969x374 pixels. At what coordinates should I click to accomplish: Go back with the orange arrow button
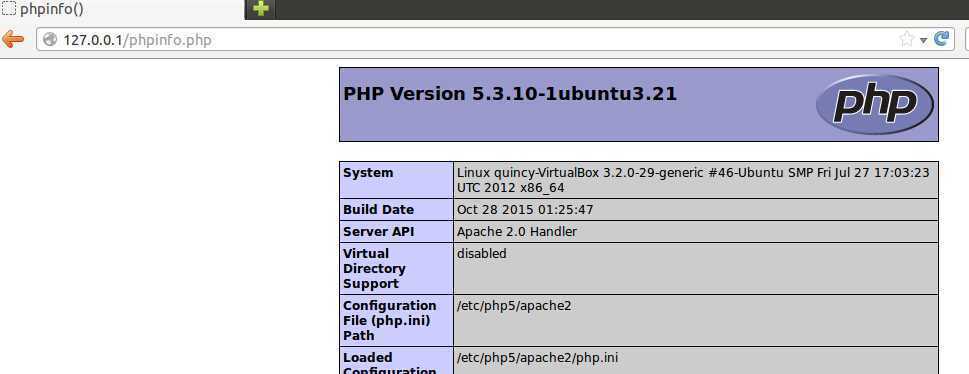click(x=13, y=40)
